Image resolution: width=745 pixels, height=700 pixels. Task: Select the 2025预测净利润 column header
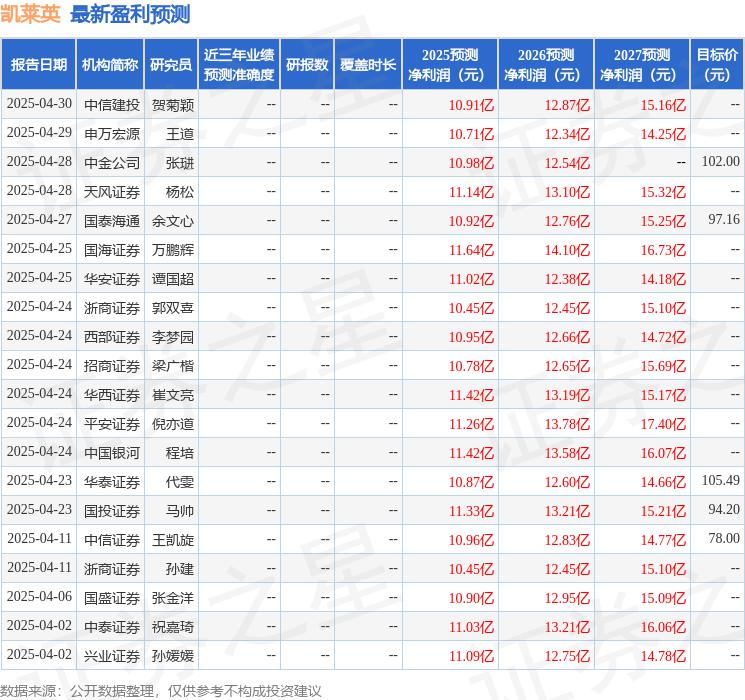(450, 65)
